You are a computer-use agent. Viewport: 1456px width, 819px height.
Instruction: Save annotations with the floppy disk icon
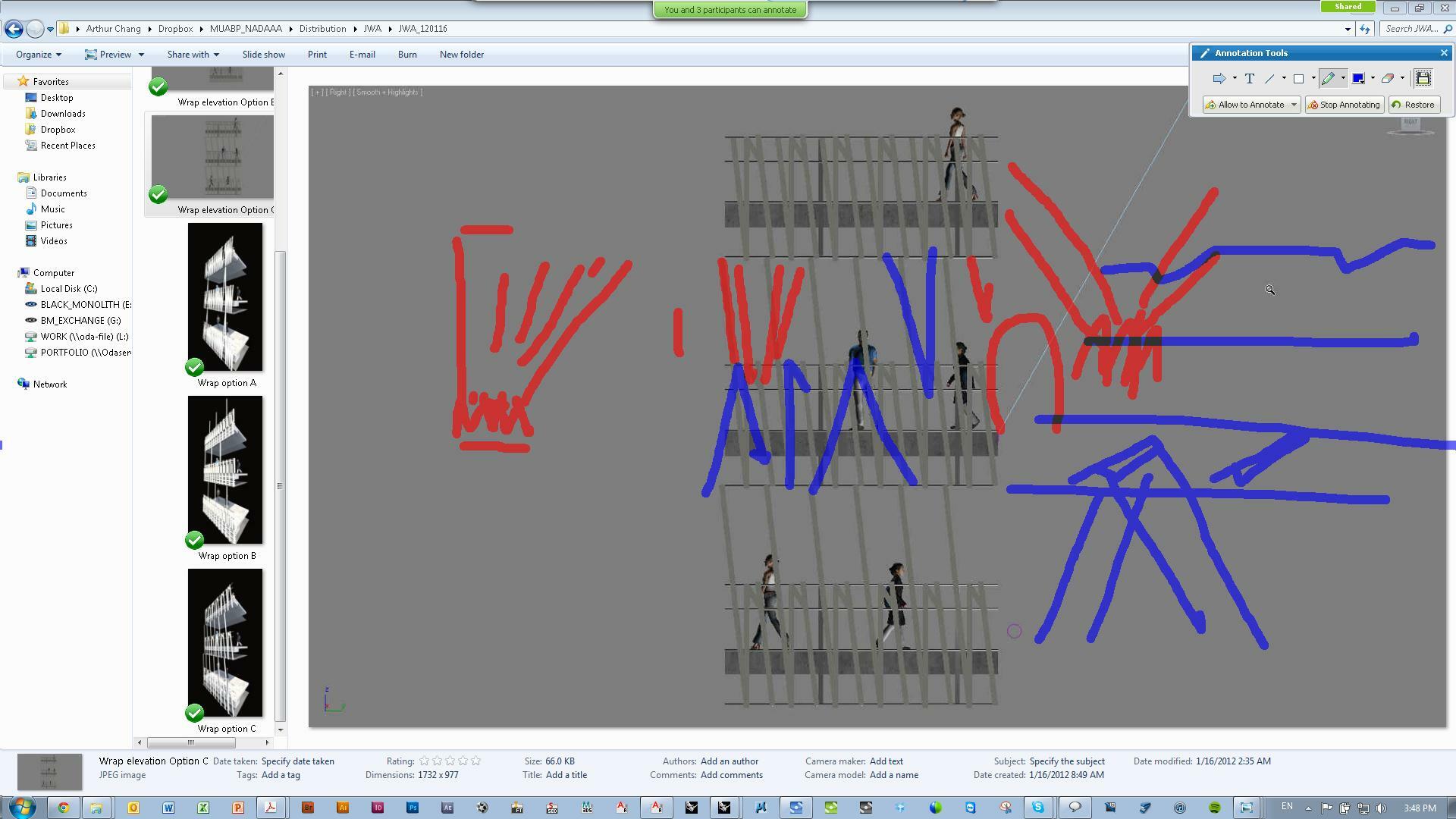[x=1423, y=78]
